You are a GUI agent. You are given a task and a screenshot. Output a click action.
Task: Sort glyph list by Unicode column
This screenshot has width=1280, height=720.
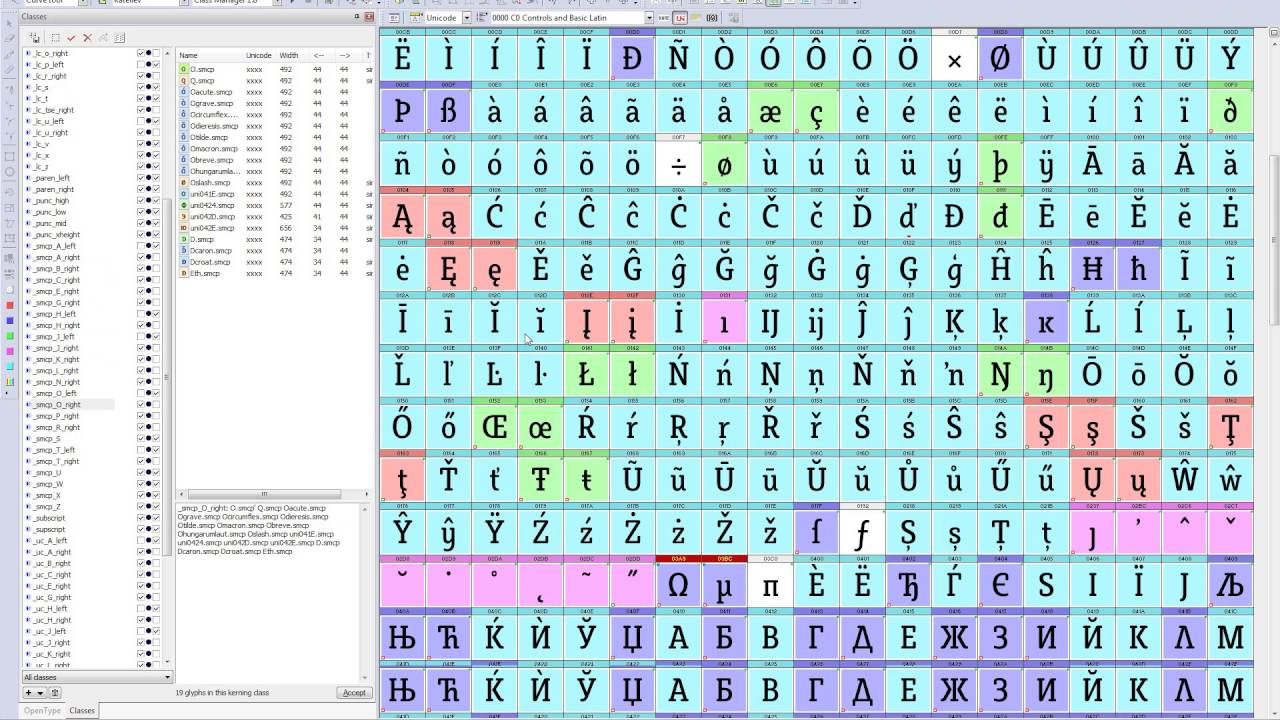[x=259, y=55]
